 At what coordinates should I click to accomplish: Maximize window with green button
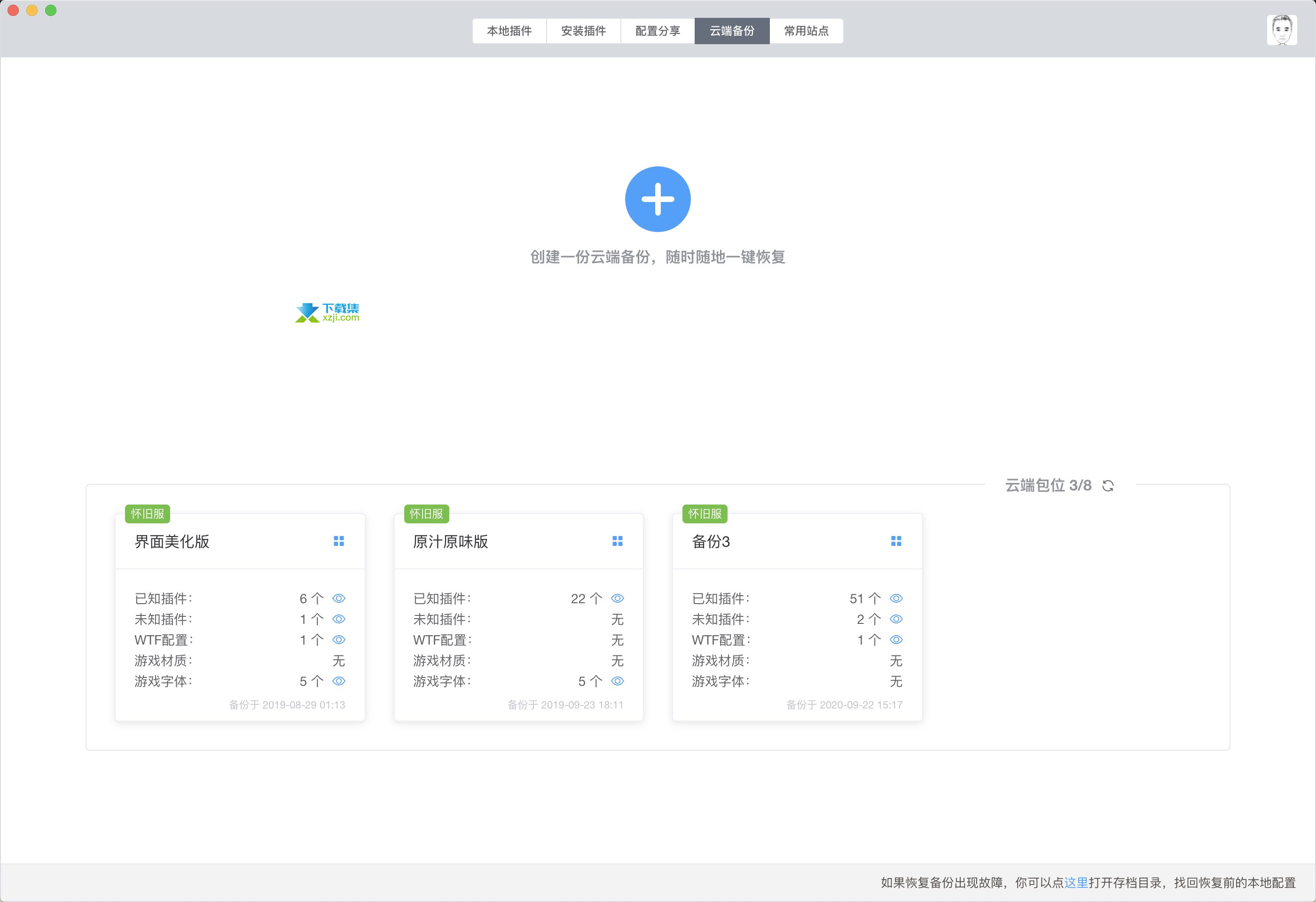pos(50,10)
